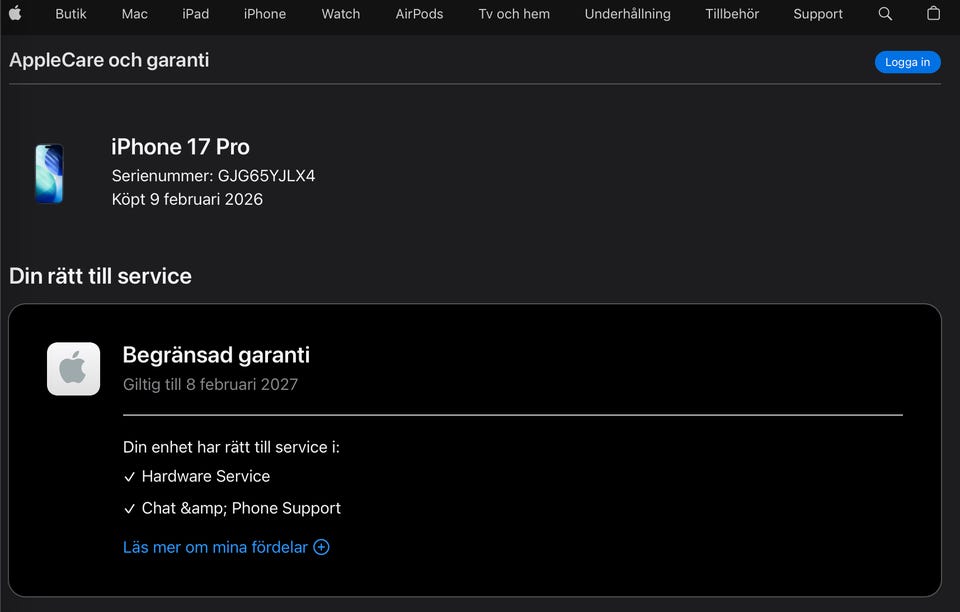This screenshot has width=960, height=612.
Task: Open the Watch section
Action: click(x=341, y=14)
